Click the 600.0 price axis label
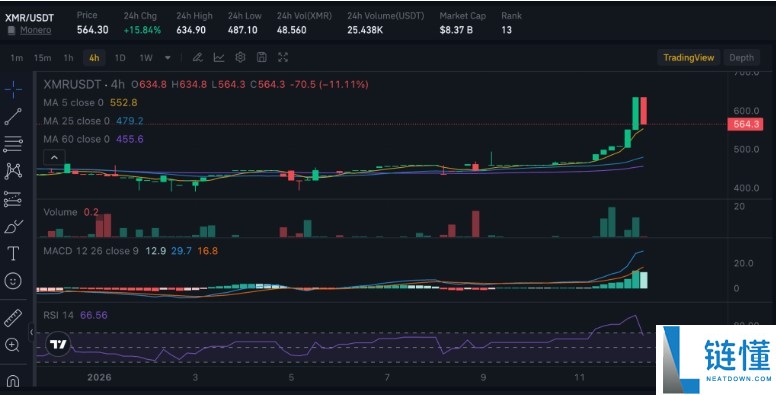 pos(746,110)
